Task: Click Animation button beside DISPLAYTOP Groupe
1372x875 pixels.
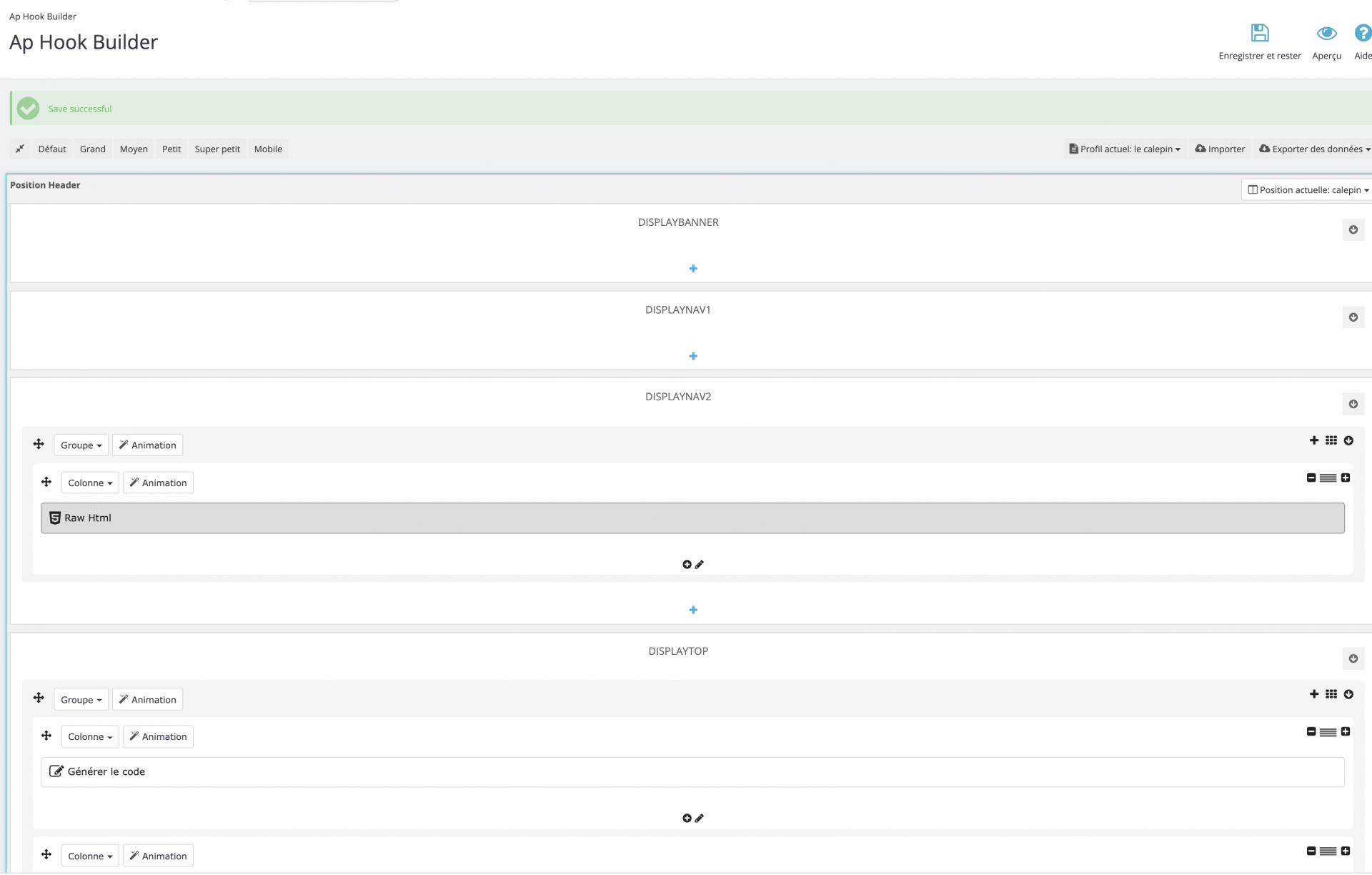Action: [x=147, y=700]
